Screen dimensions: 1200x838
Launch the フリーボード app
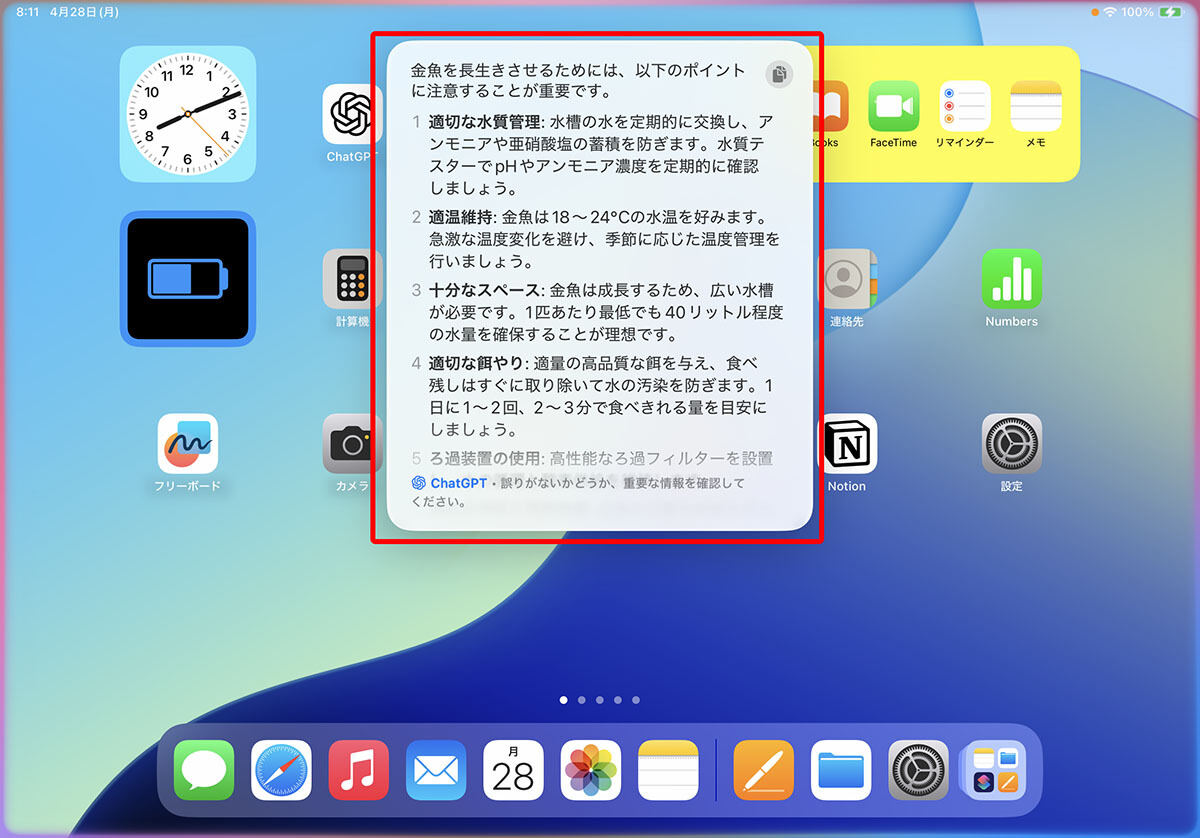tap(188, 444)
